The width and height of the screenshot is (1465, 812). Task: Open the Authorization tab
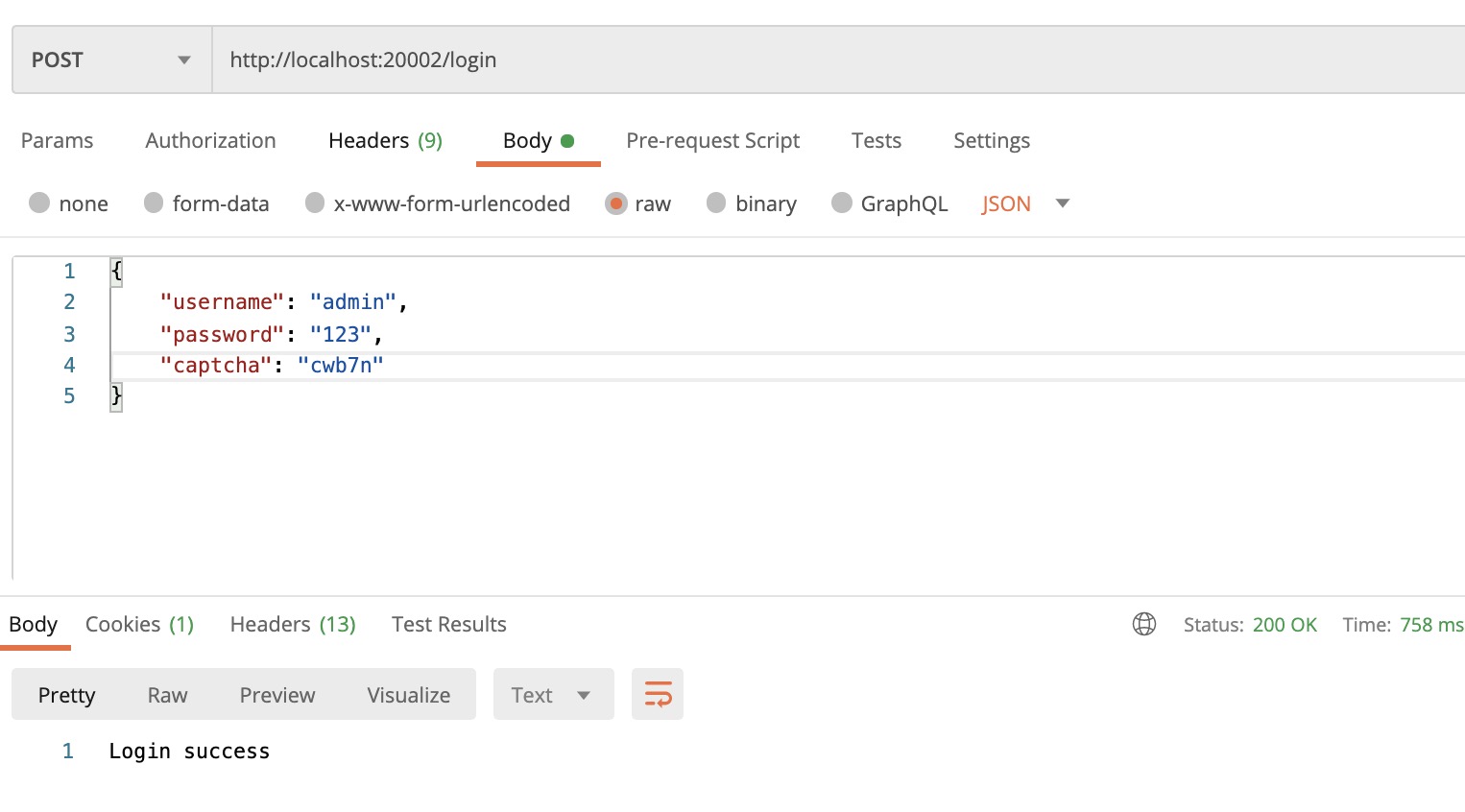tap(210, 141)
